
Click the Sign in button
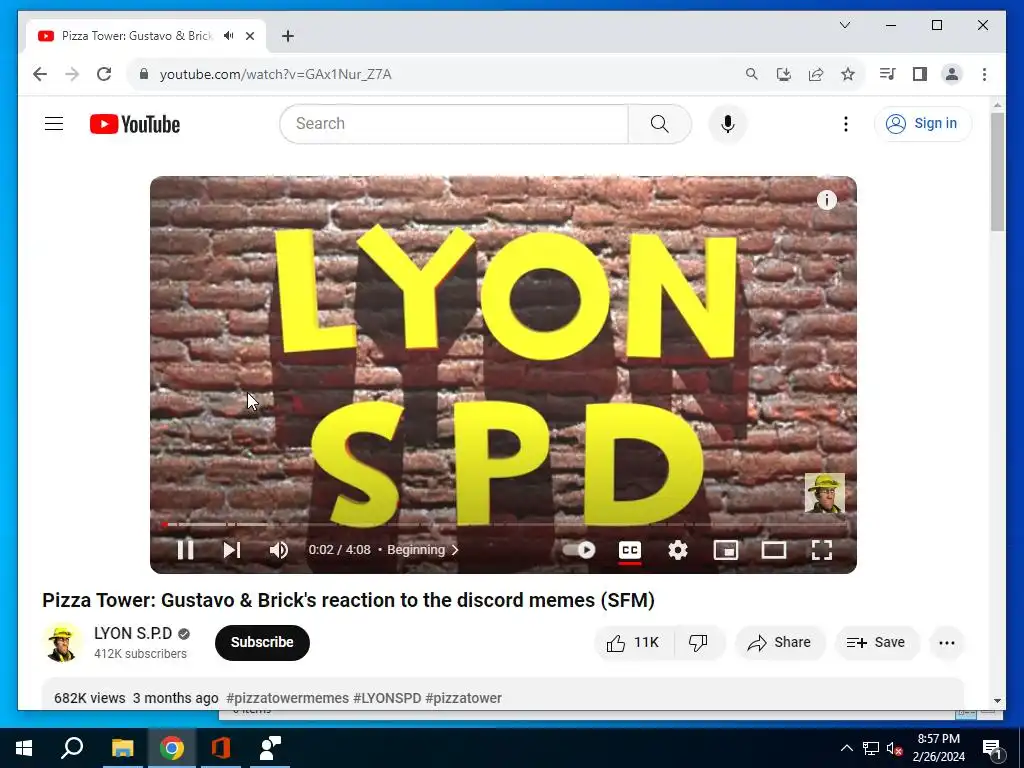coord(923,123)
